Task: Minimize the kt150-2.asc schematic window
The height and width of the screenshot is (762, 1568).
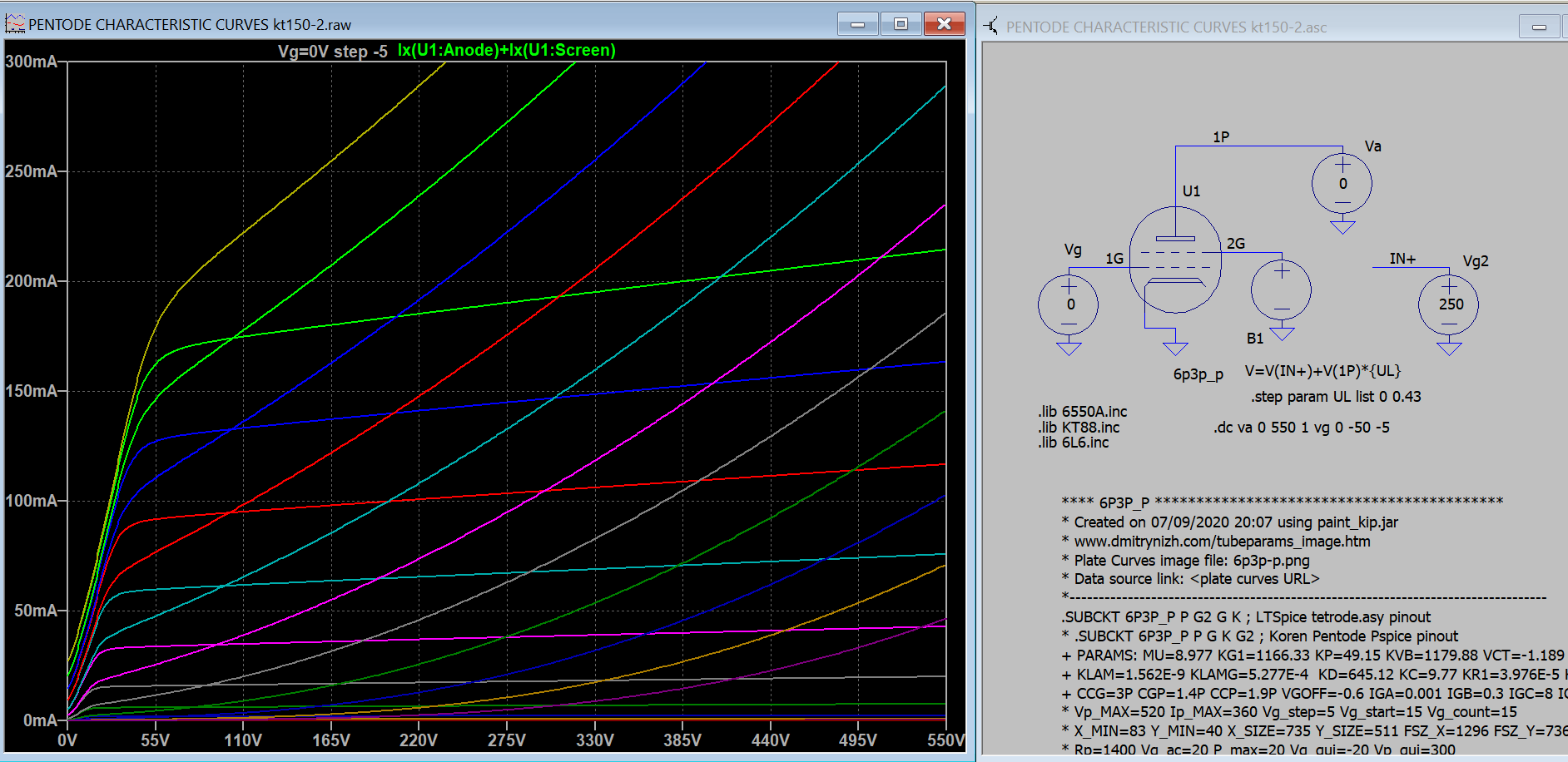Action: (1540, 27)
